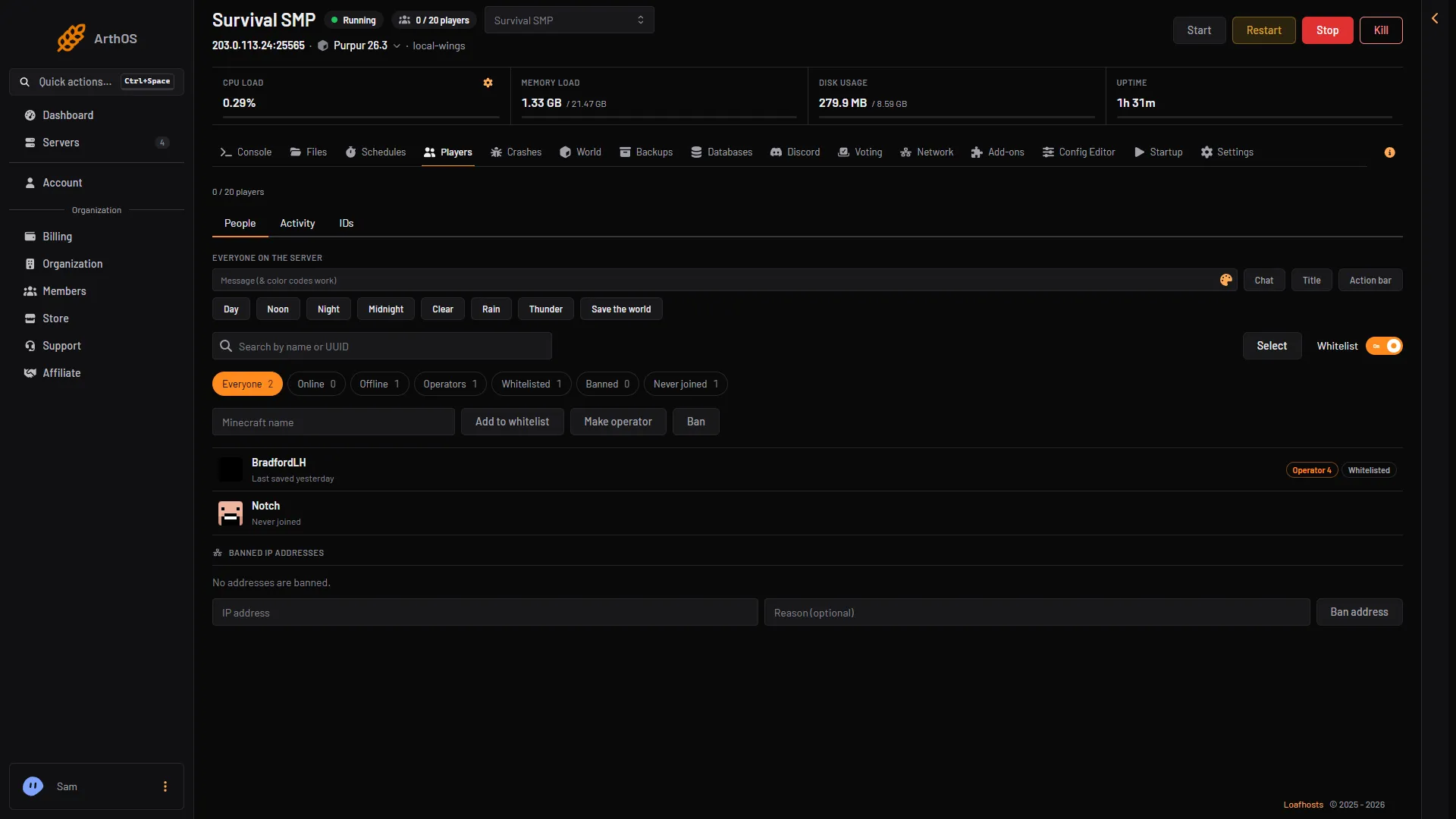Click the Servers stack icon in sidebar

pyautogui.click(x=30, y=143)
